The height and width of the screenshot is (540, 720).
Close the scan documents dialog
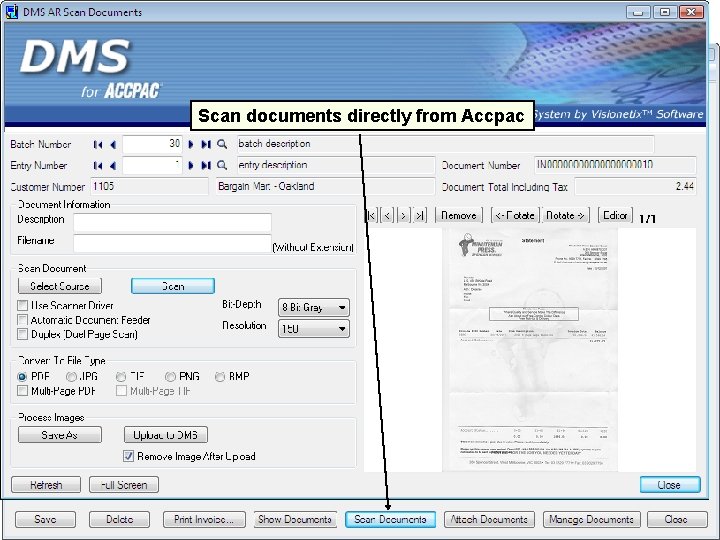point(670,485)
